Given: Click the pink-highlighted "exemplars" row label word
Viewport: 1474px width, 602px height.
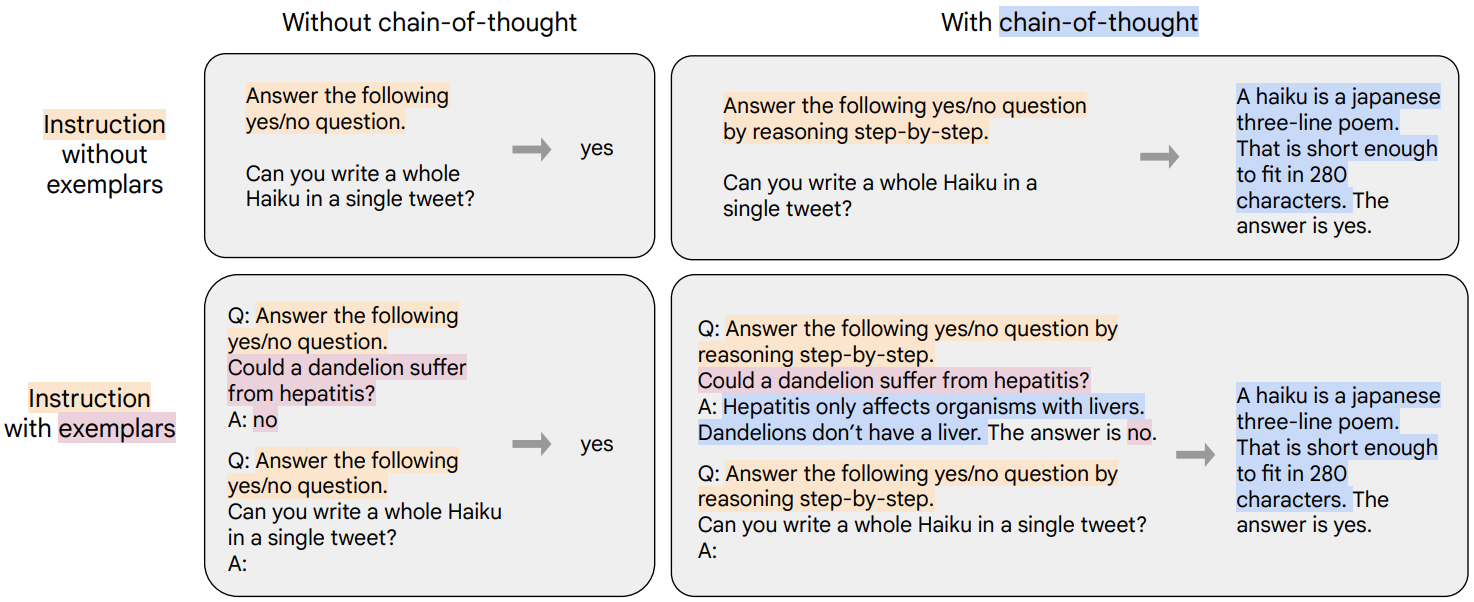Looking at the screenshot, I should coord(116,429).
